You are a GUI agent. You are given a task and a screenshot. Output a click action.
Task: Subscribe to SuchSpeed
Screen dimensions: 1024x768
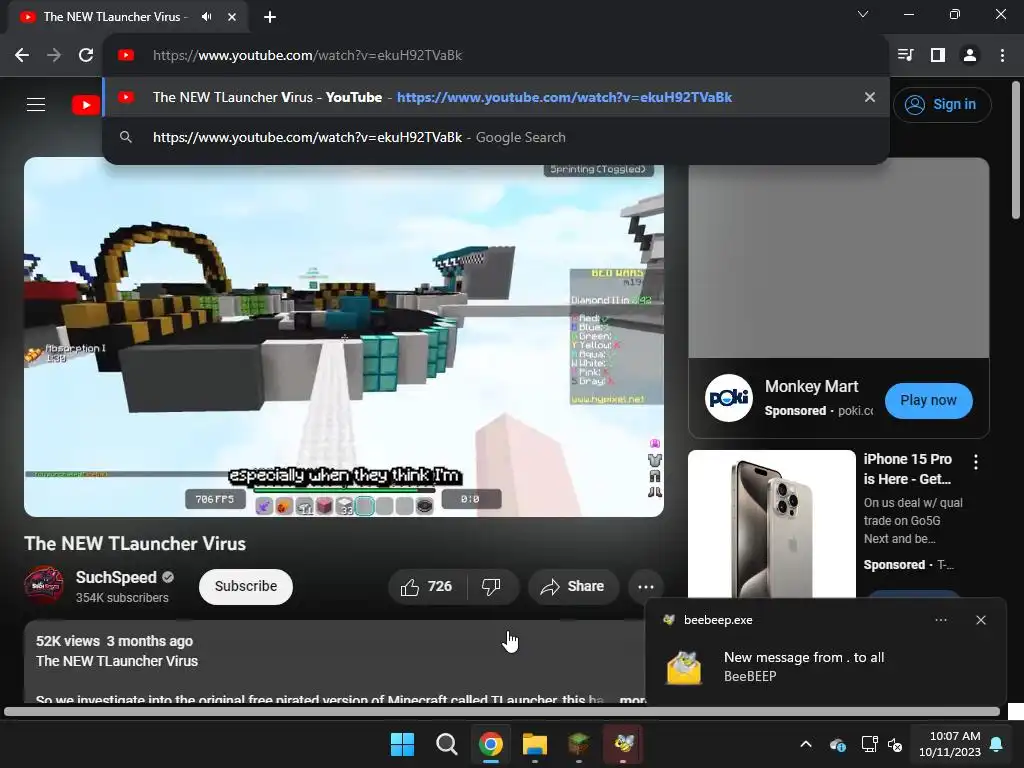(246, 586)
